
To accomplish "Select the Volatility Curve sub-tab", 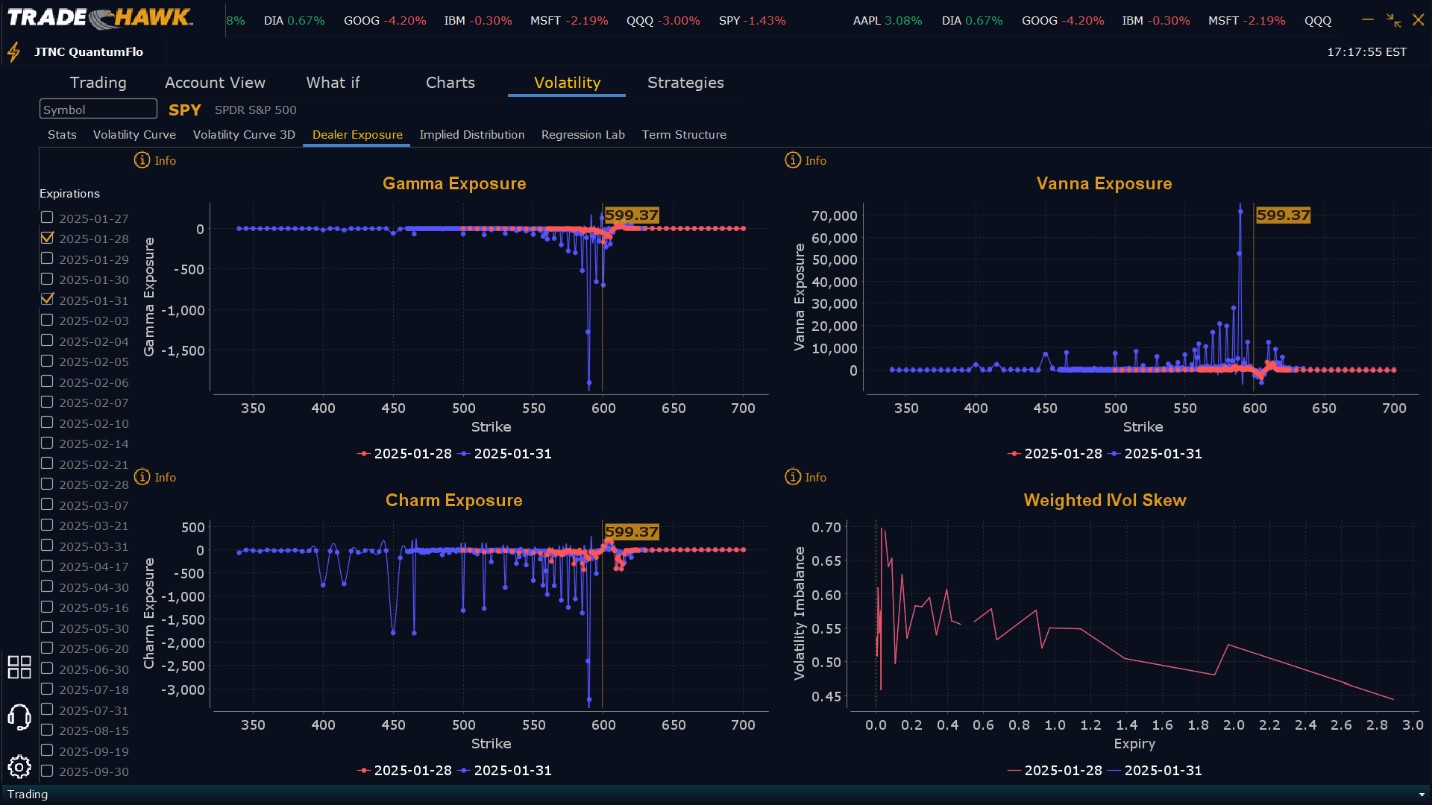I will pyautogui.click(x=134, y=135).
